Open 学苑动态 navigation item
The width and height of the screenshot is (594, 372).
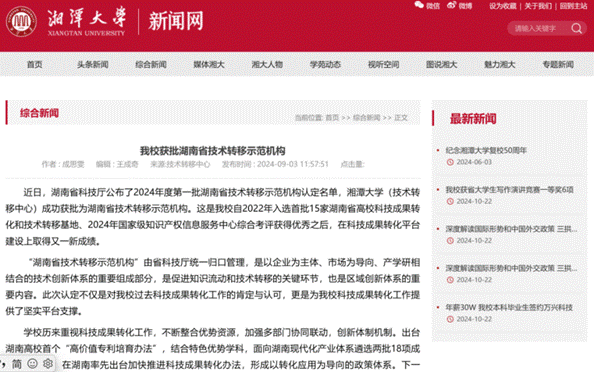(x=325, y=64)
